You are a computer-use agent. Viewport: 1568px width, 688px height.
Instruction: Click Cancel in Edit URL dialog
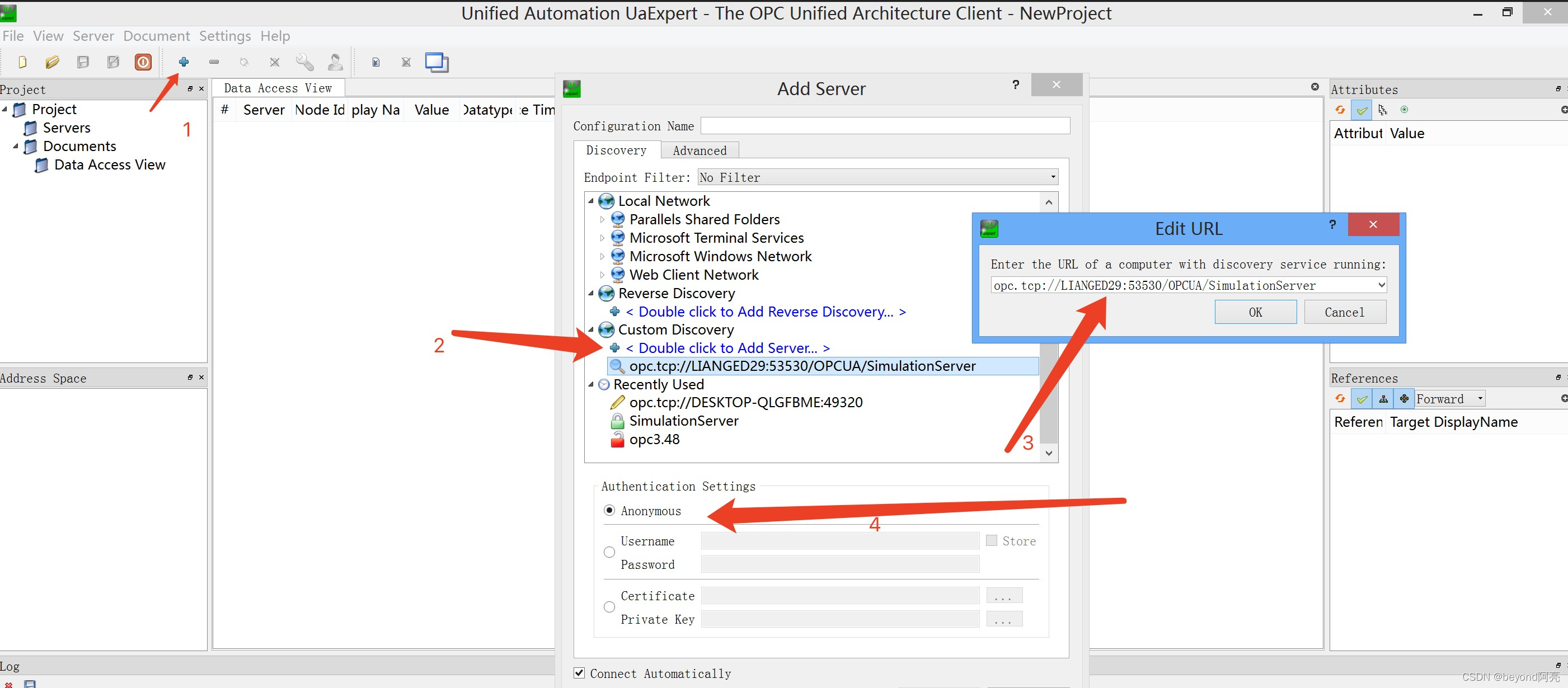tap(1344, 312)
